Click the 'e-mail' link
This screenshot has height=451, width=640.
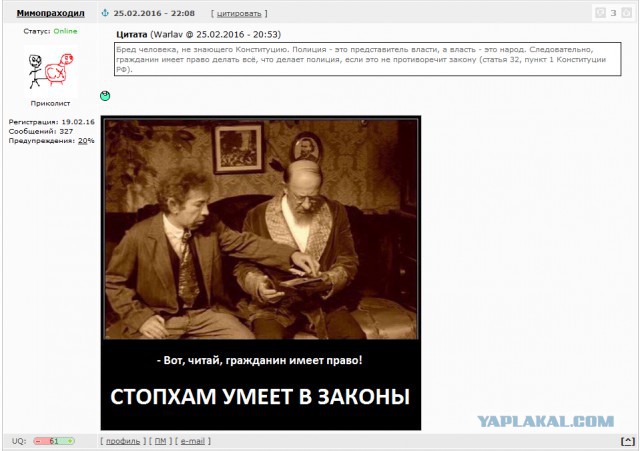click(x=193, y=441)
